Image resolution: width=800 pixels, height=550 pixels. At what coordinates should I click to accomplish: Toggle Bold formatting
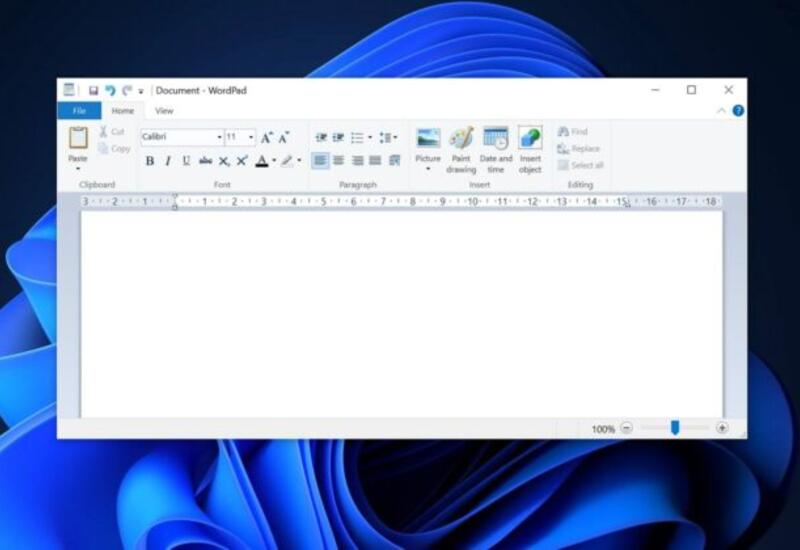150,161
